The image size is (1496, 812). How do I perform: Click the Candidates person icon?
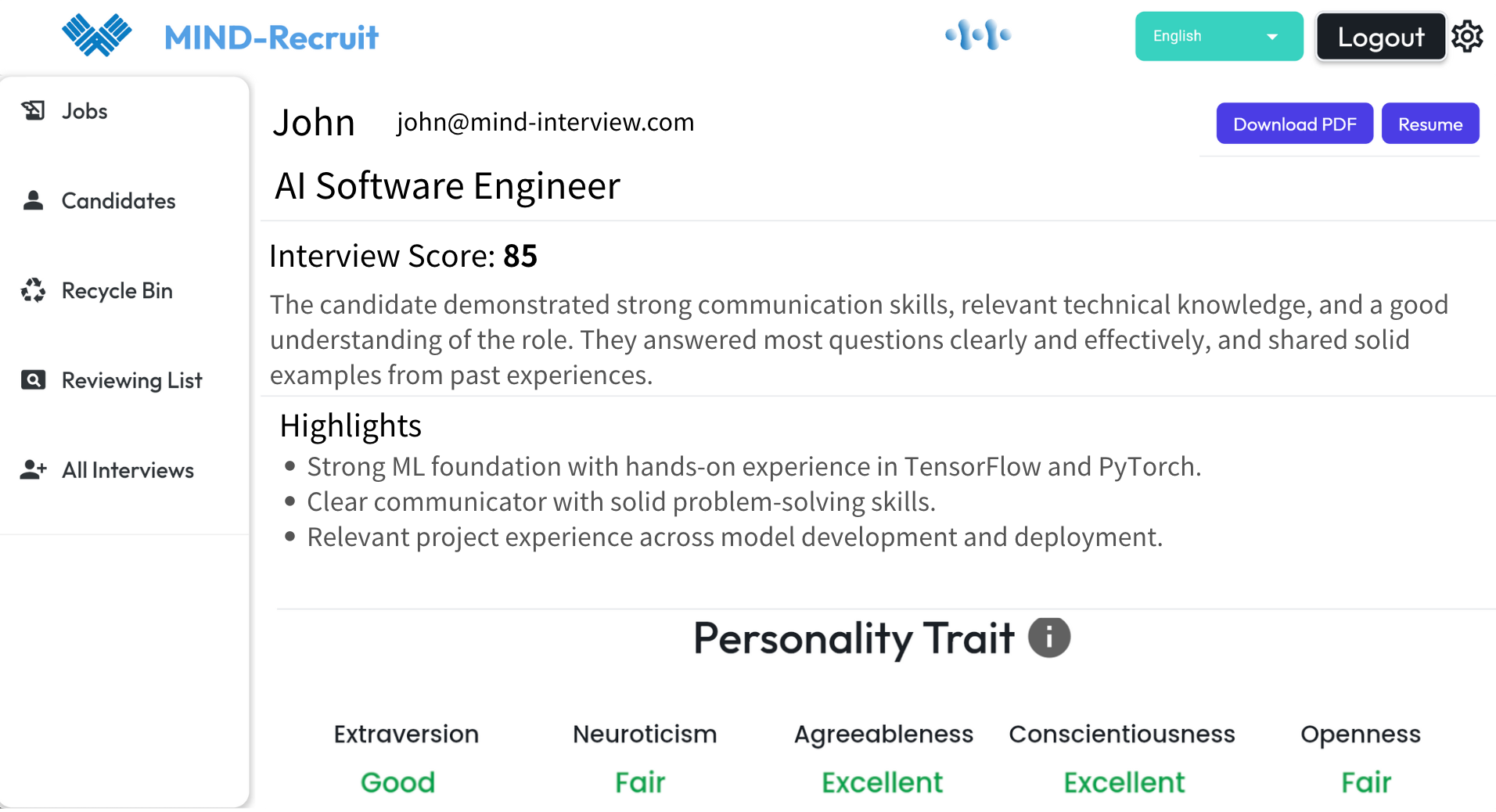tap(33, 200)
